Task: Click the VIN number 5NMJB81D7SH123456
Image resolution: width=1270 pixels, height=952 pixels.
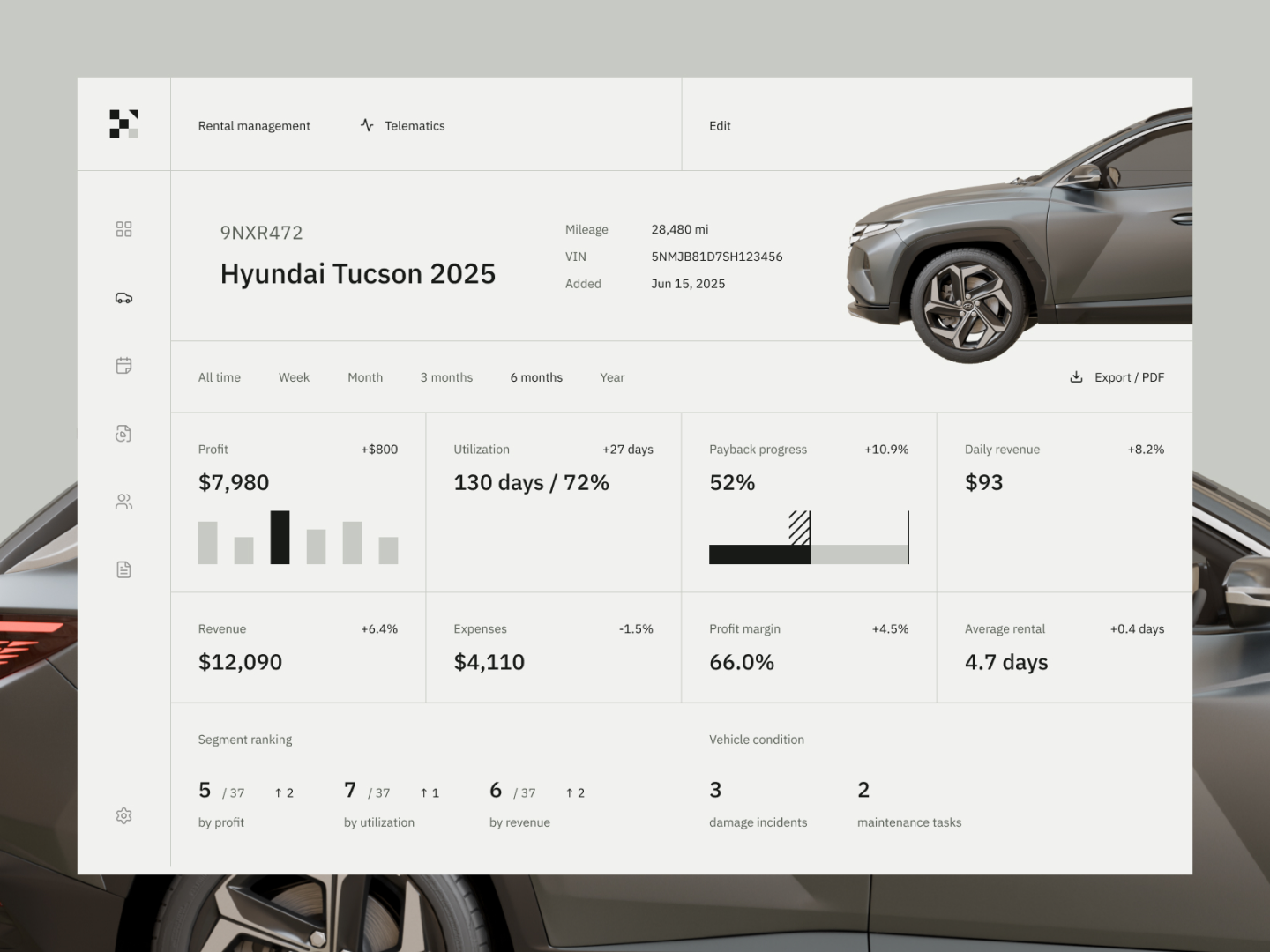Action: pos(717,257)
